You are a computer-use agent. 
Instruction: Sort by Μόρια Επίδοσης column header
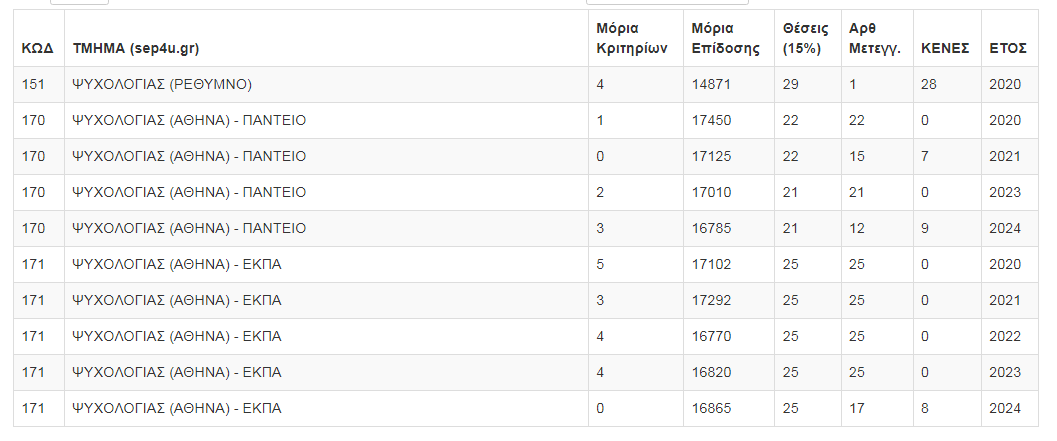coord(726,38)
